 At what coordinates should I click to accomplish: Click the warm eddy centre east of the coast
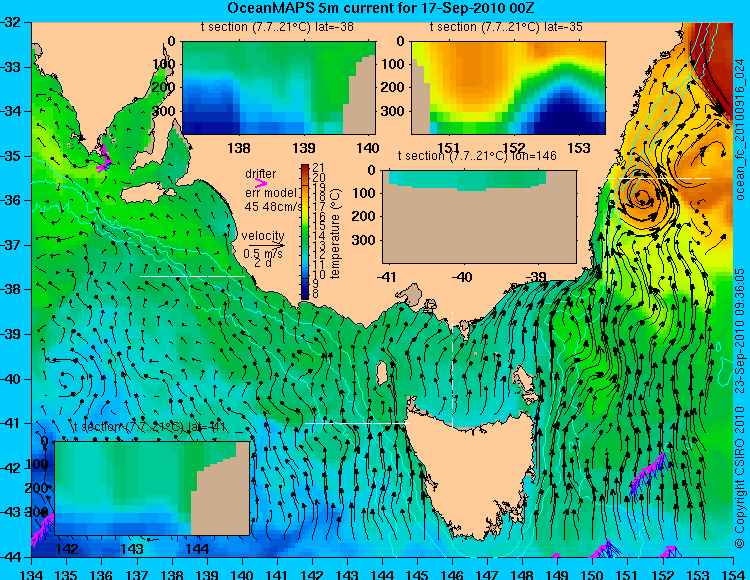tap(642, 195)
